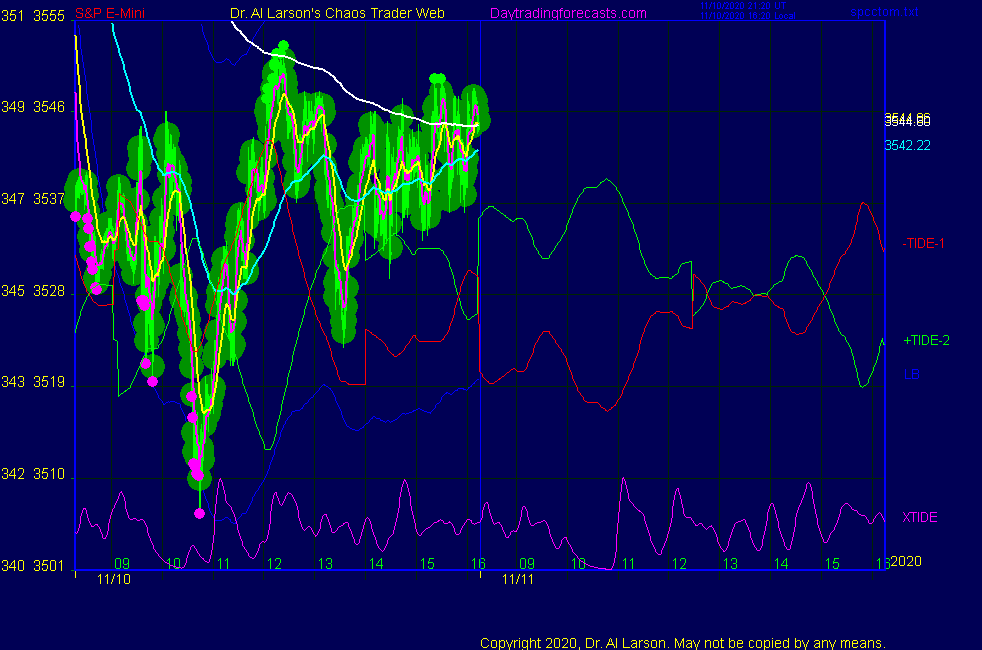This screenshot has height=650, width=982.
Task: Click the S&P E-Mini chart title
Action: click(x=110, y=13)
